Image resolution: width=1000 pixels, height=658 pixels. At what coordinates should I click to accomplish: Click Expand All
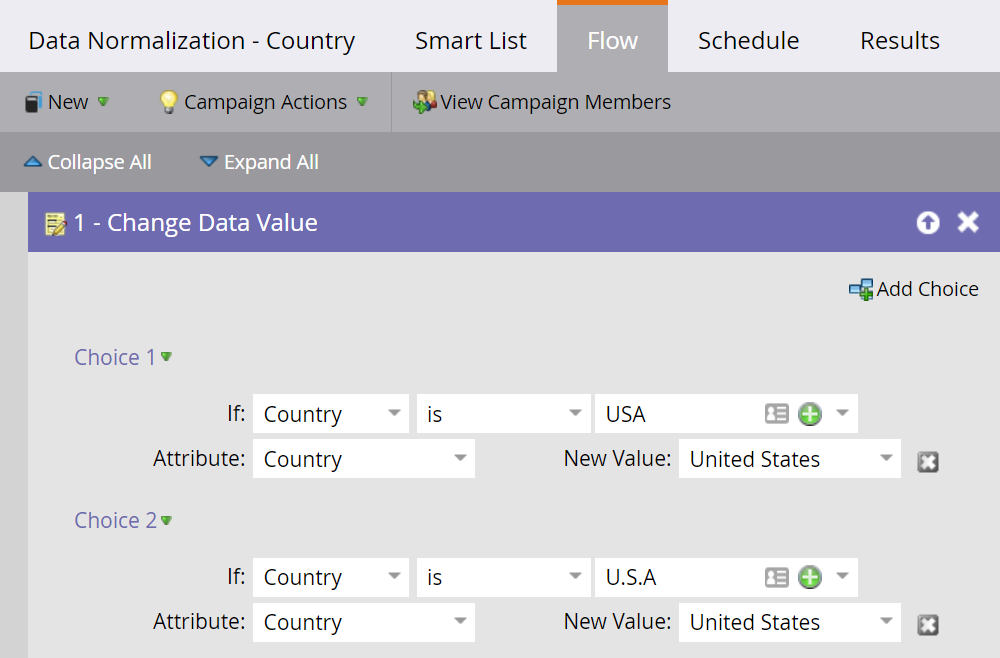pyautogui.click(x=258, y=162)
